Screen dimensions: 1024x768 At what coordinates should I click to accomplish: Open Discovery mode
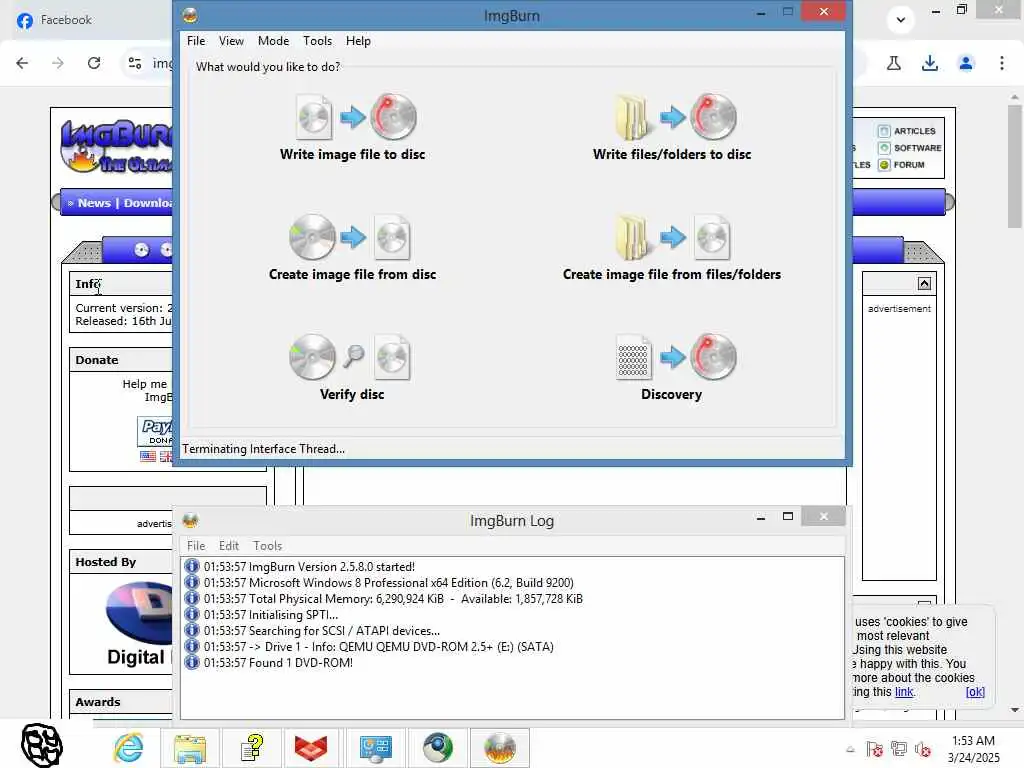672,368
